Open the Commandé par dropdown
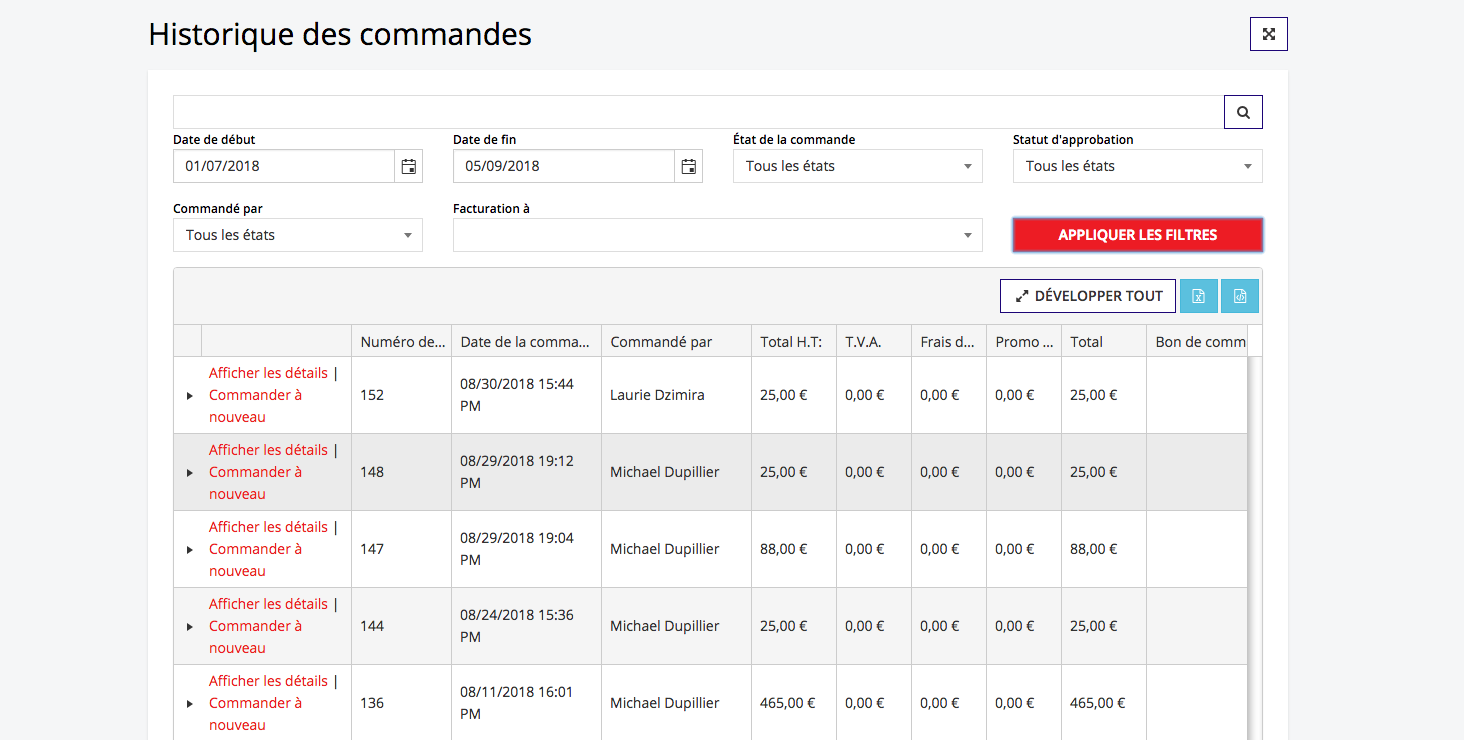 [x=298, y=235]
